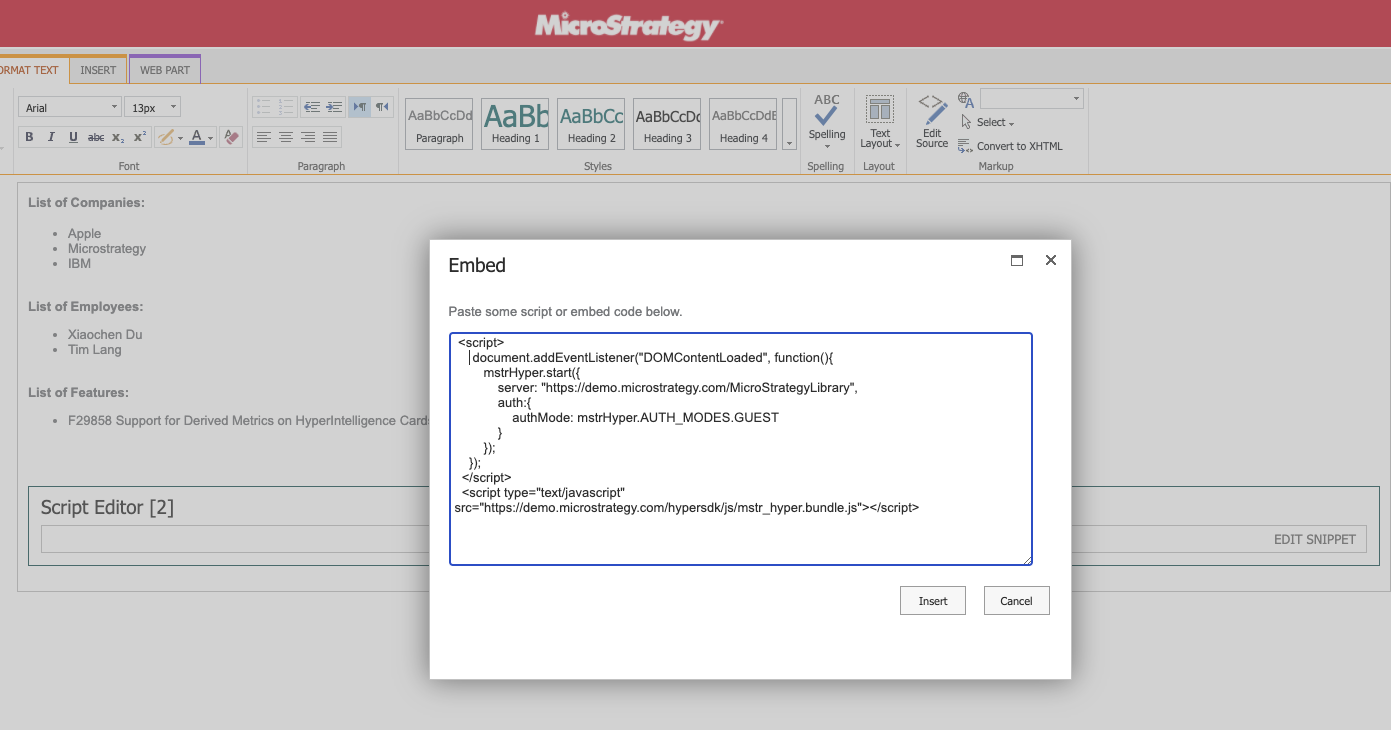The height and width of the screenshot is (730, 1391).
Task: Toggle Bold formatting in ribbon
Action: (29, 137)
